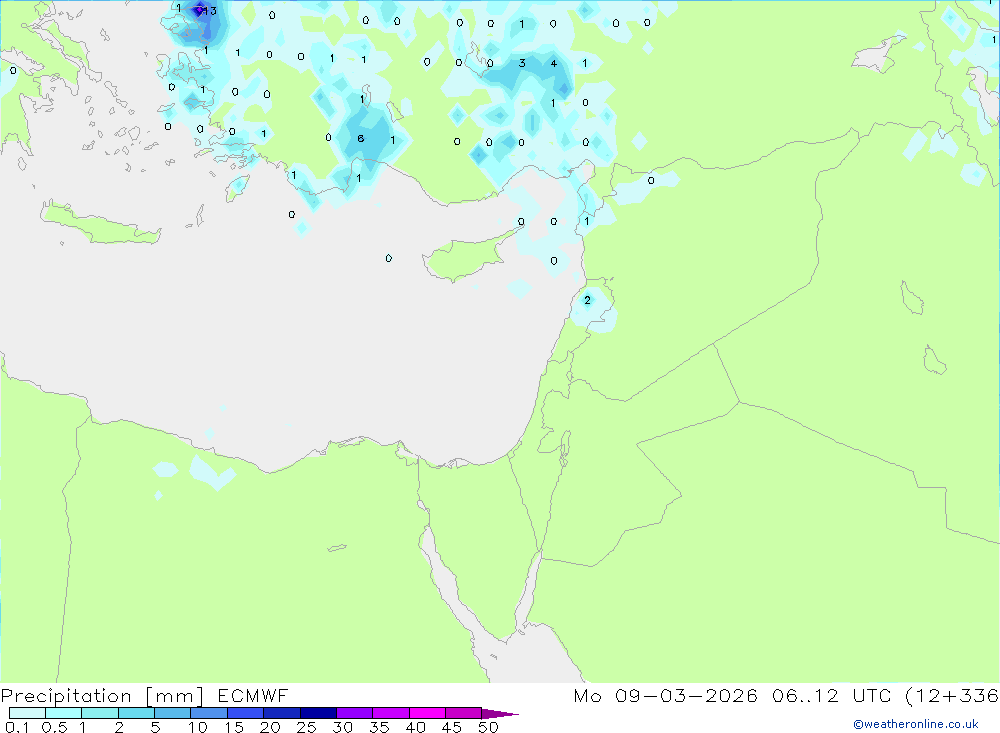Image resolution: width=1000 pixels, height=733 pixels.
Task: Click the '2' precipitation value near the coast
Action: (x=587, y=300)
